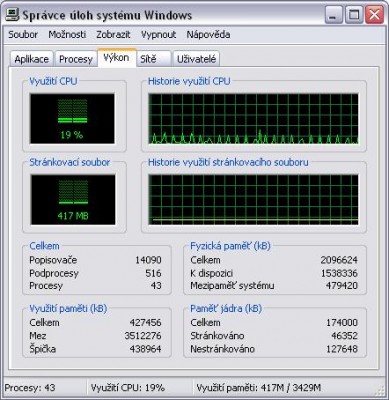Open the Vypnout menu
This screenshot has height=400, width=389.
pos(158,35)
